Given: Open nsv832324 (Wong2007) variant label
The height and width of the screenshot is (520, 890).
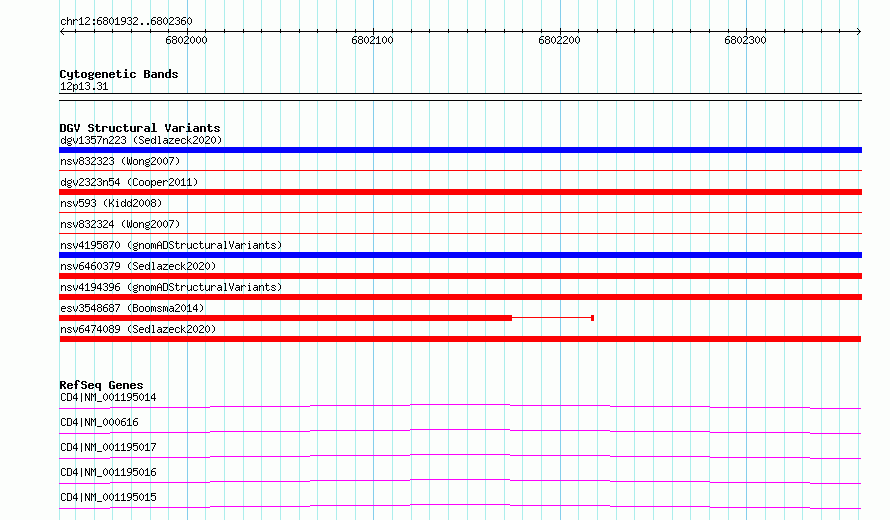Looking at the screenshot, I should point(120,224).
